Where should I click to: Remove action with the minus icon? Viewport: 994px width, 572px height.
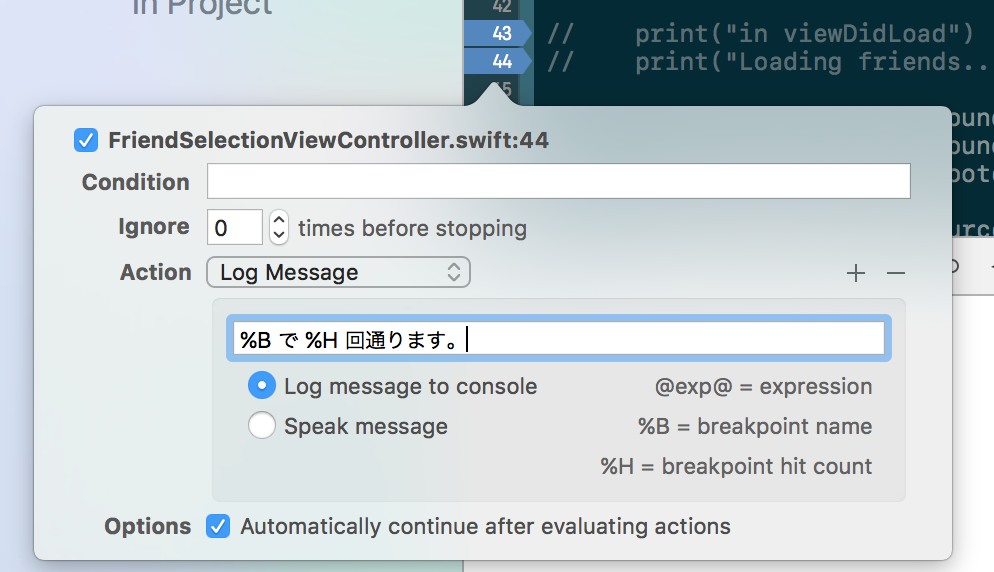[x=896, y=273]
